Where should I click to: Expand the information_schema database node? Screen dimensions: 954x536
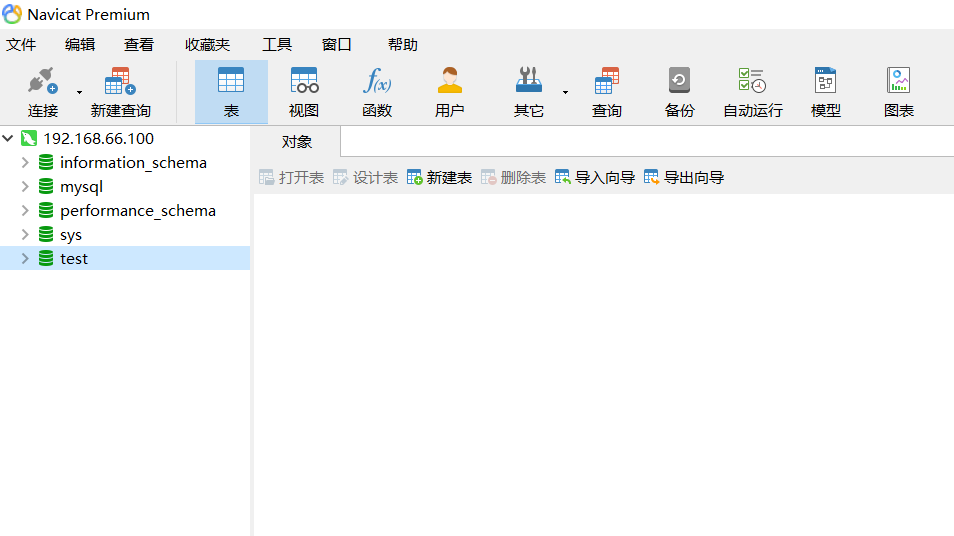coord(25,162)
